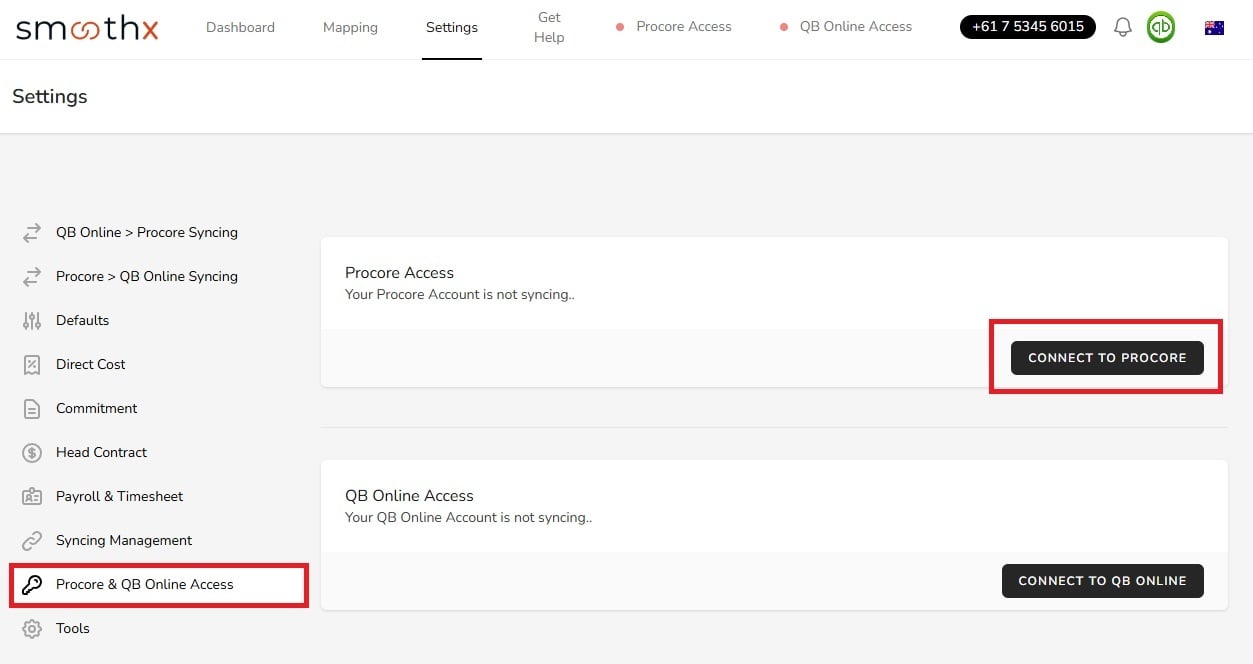Open the Mapping section
Screen dimensions: 1253x664
tap(350, 27)
